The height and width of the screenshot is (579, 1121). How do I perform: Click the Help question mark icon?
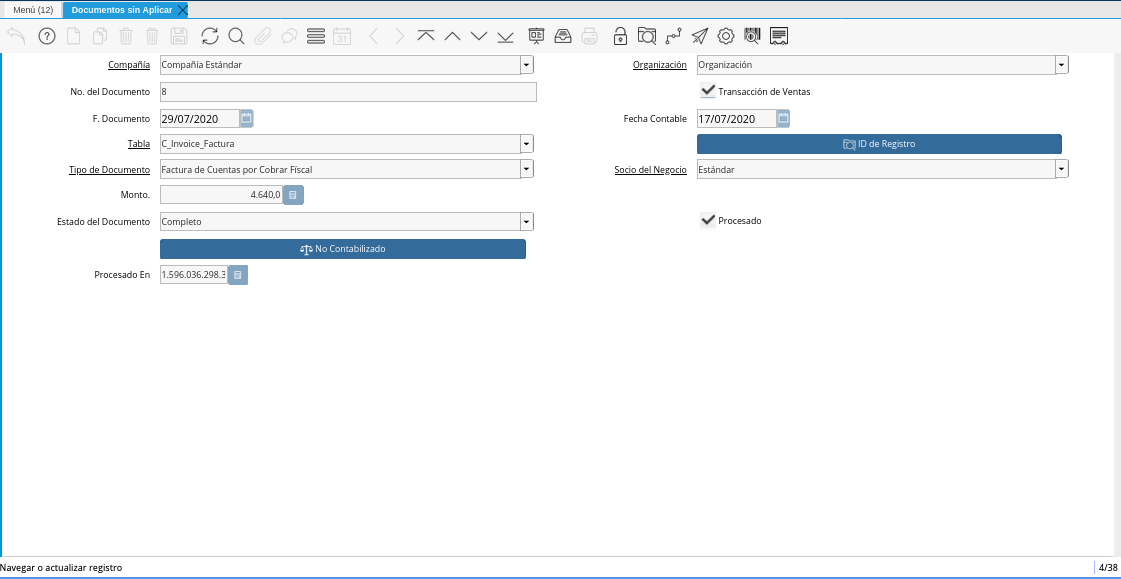47,36
